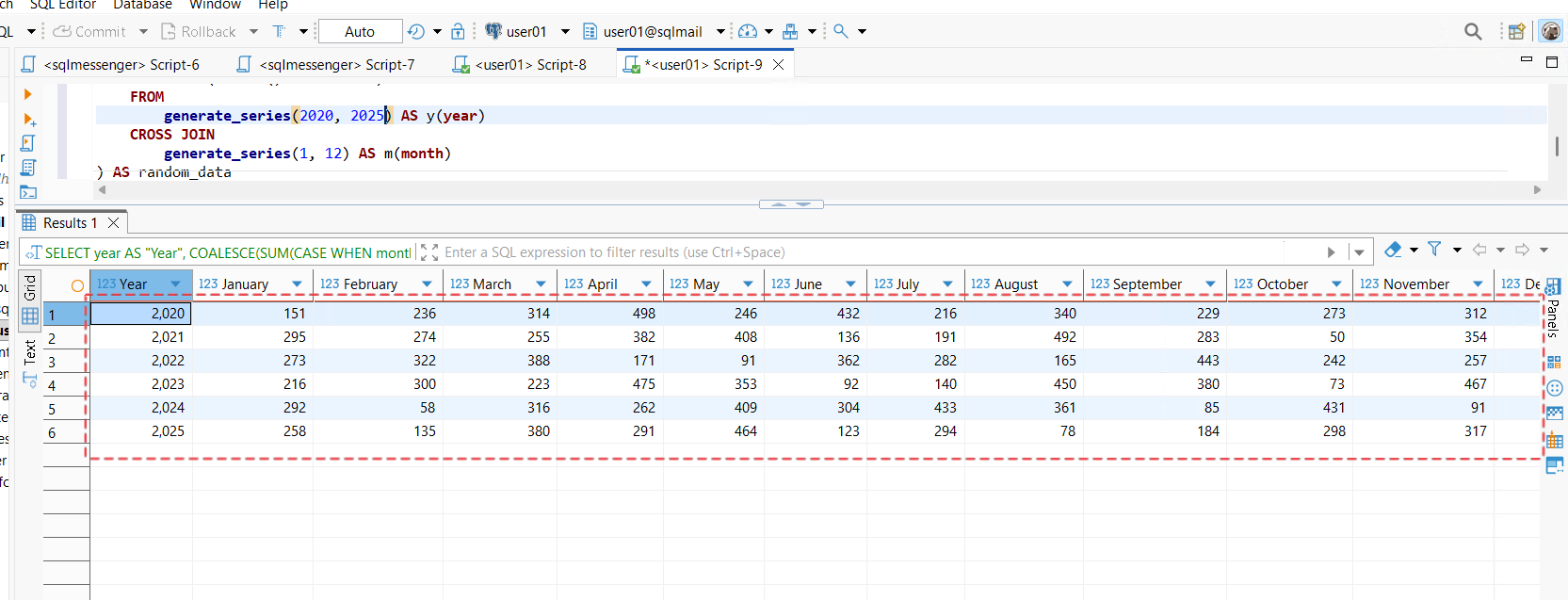Run SQL in new tab arrow icon

[29, 120]
